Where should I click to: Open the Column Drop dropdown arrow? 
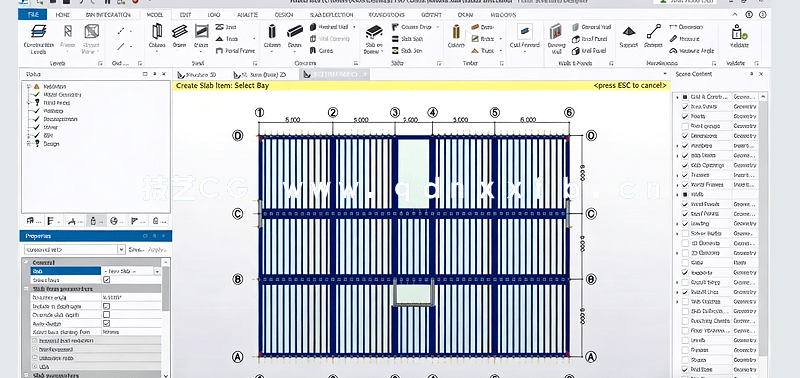click(437, 27)
